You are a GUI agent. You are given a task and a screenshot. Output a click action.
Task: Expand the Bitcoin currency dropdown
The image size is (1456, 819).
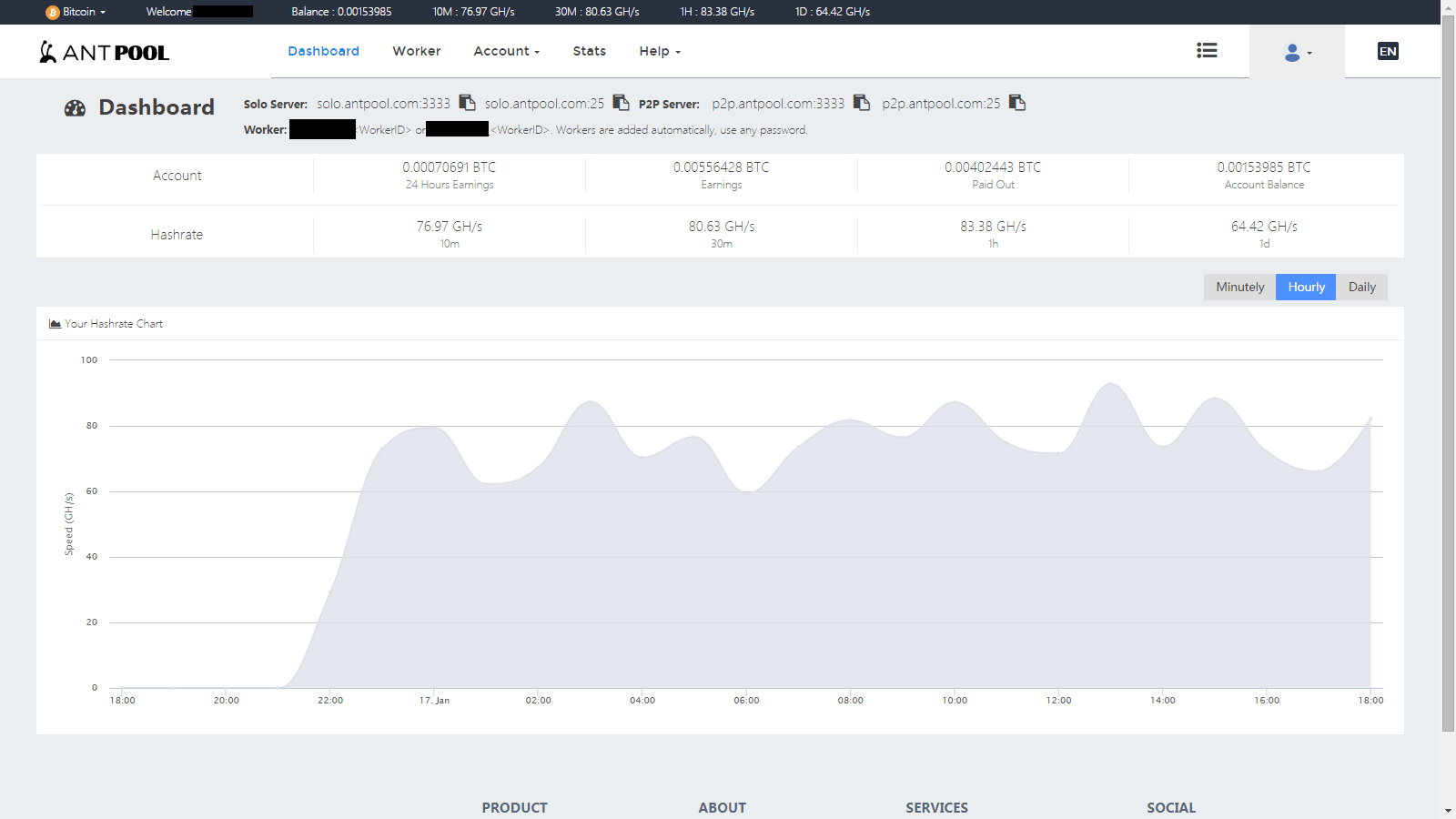coord(84,12)
